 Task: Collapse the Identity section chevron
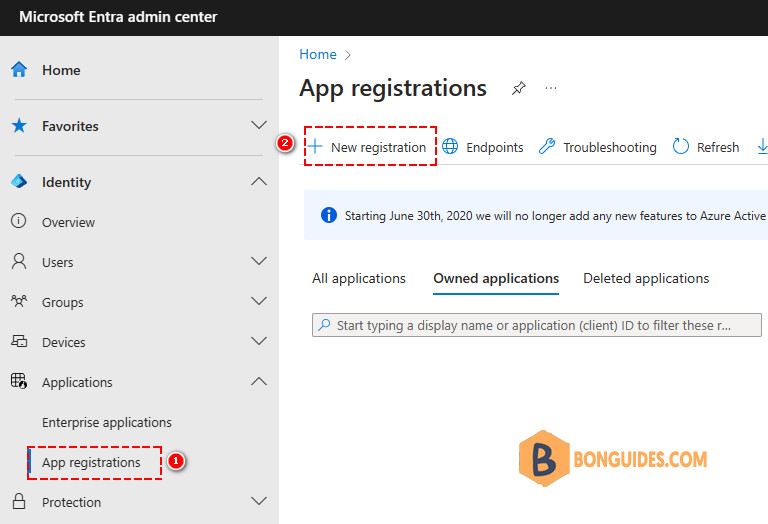(x=259, y=181)
